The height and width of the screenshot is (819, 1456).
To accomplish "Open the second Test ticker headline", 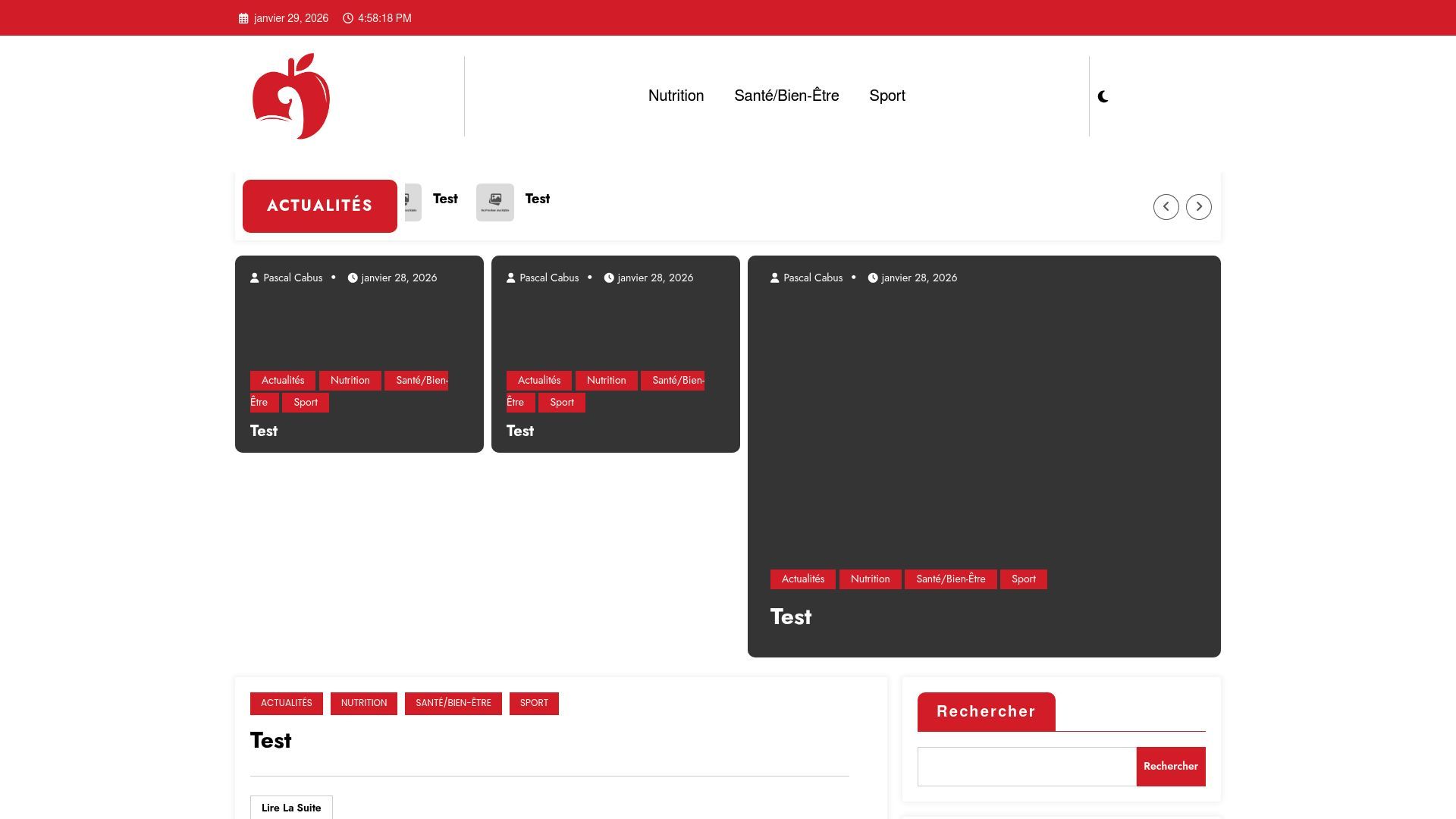I will point(538,199).
